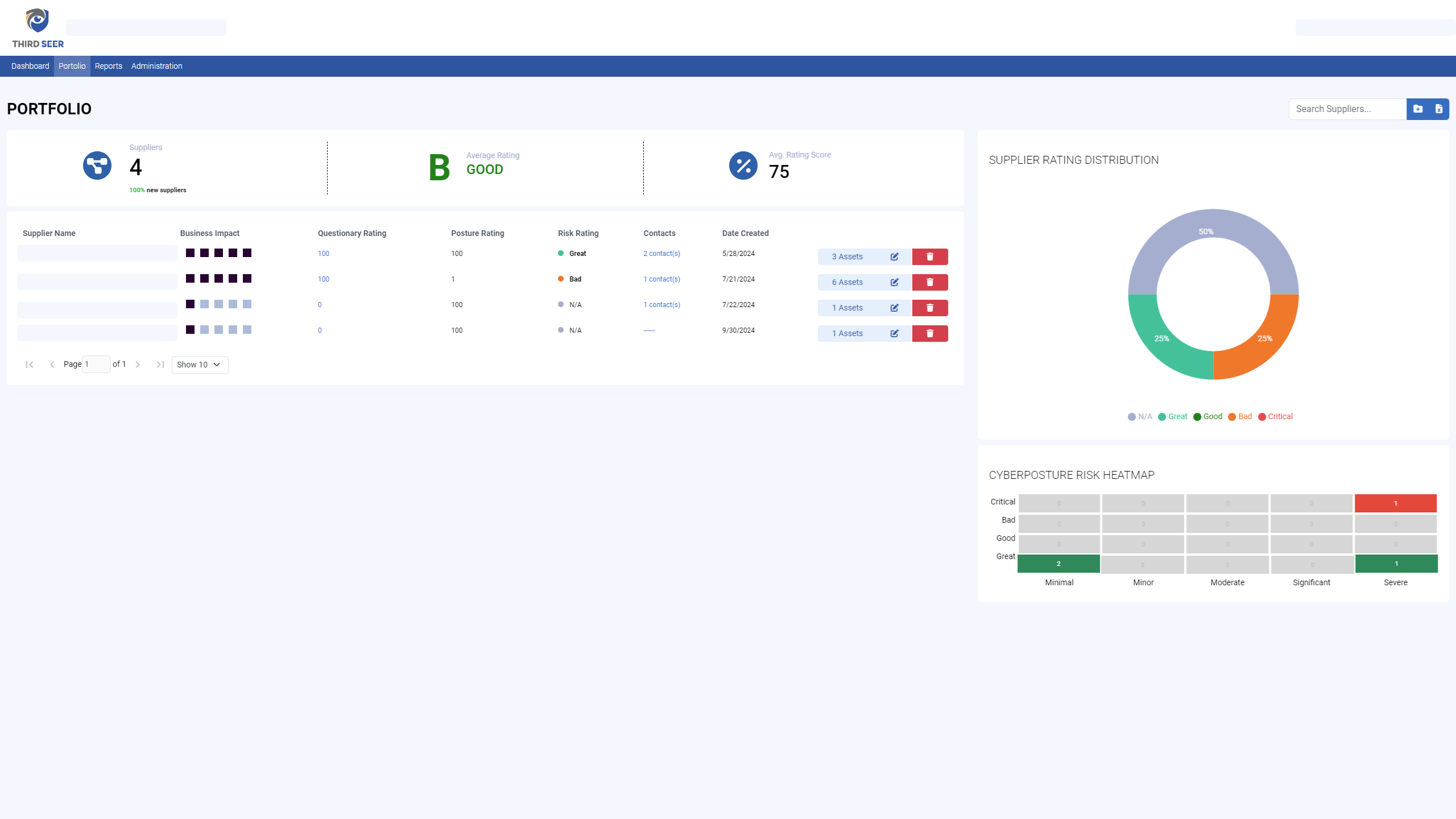Open the Dashboard menu
1456x819 pixels.
tap(30, 66)
